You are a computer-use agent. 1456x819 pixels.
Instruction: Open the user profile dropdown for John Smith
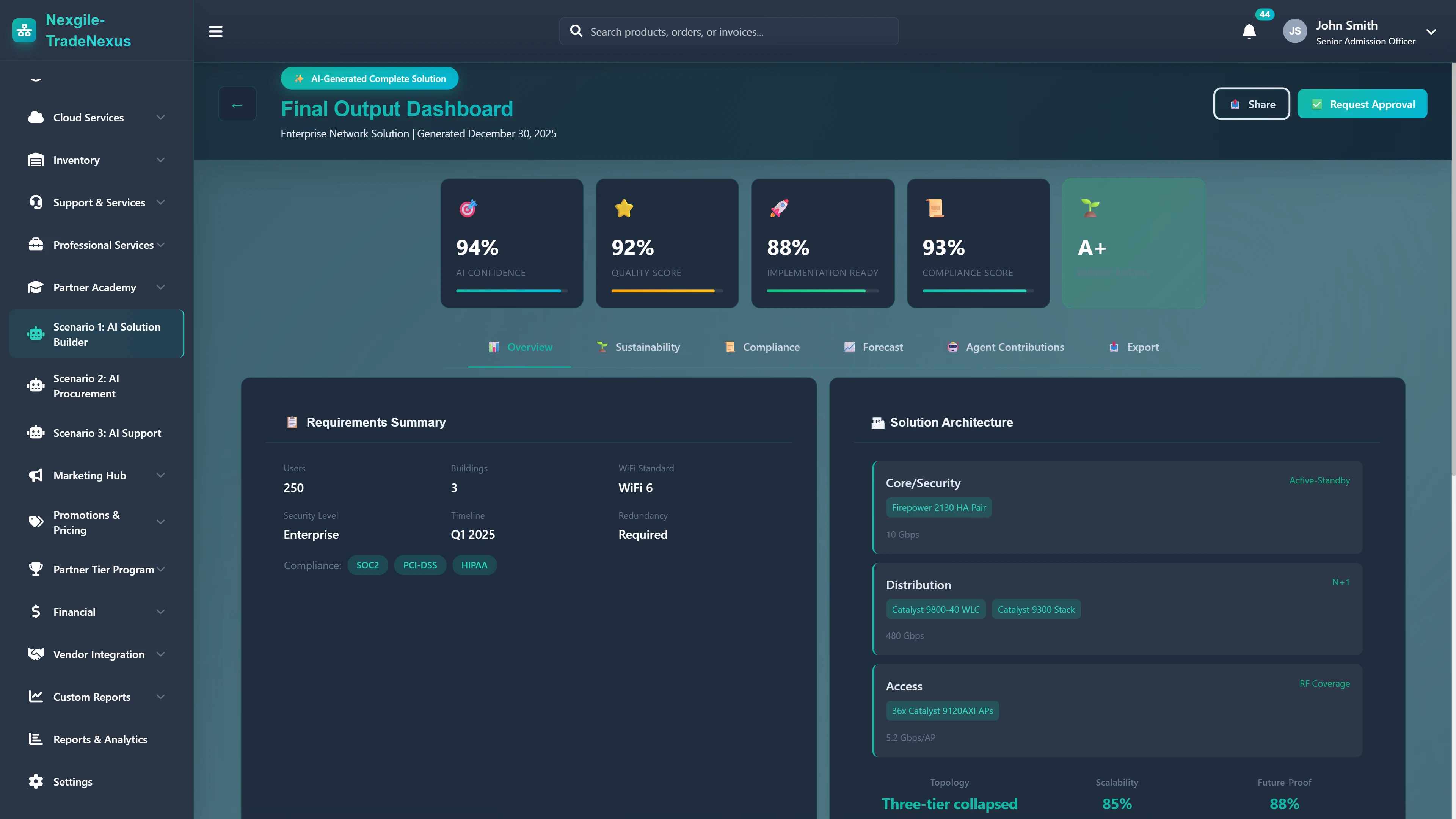pos(1432,31)
